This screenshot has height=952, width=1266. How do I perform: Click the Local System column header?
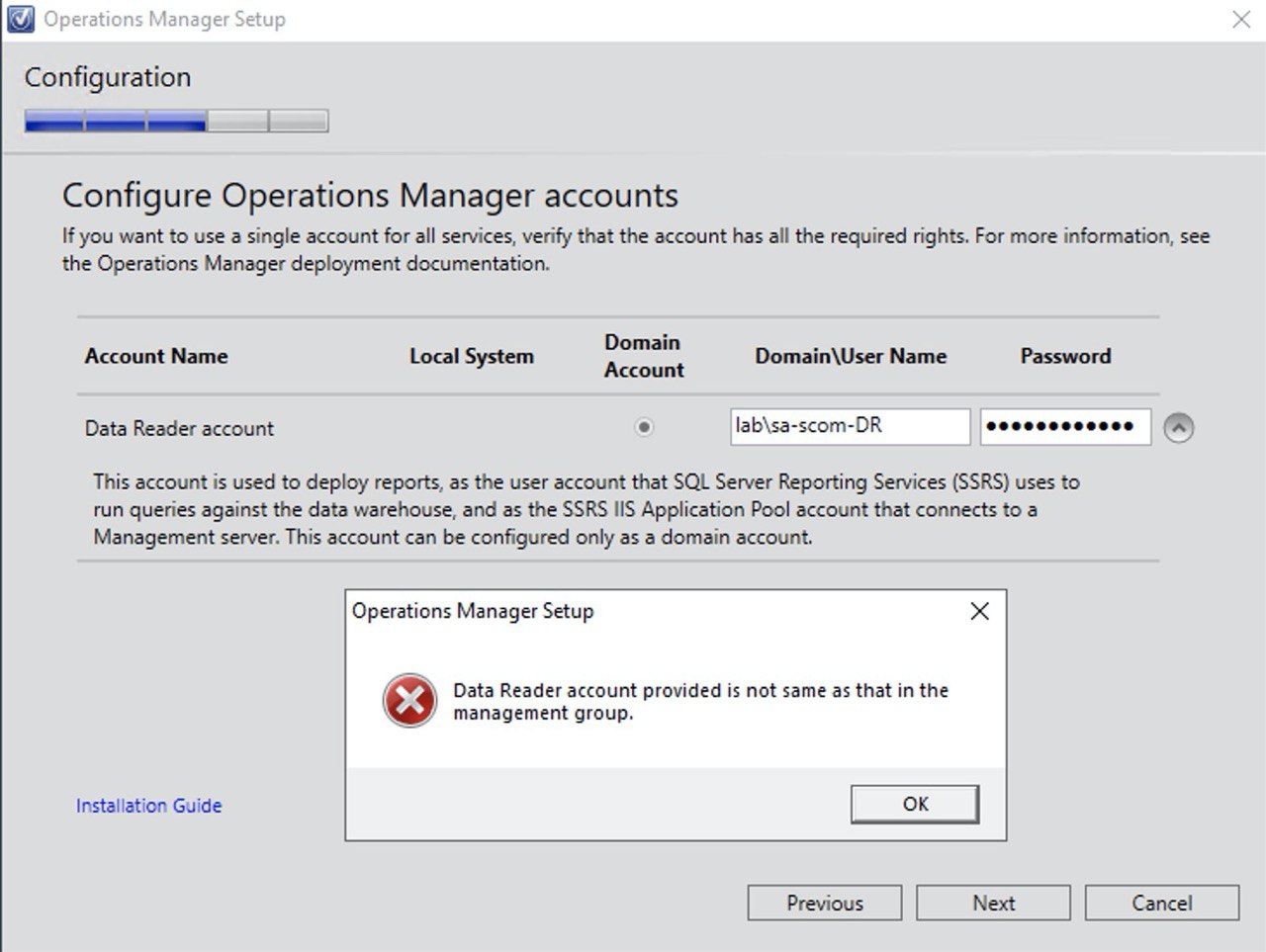pyautogui.click(x=472, y=356)
